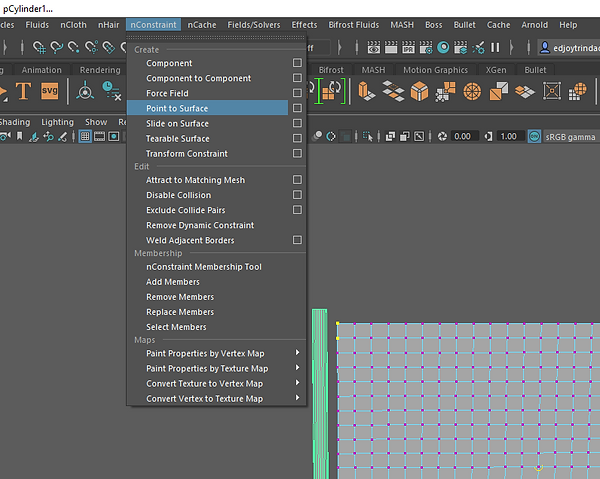Viewport: 600px width, 479px height.
Task: Click the gamma contrast icon
Action: tap(489, 136)
